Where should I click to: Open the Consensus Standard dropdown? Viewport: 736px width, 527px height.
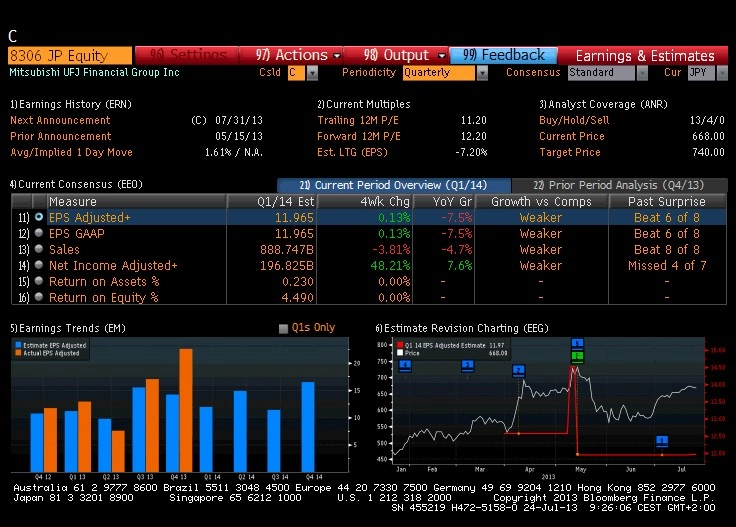[x=642, y=73]
